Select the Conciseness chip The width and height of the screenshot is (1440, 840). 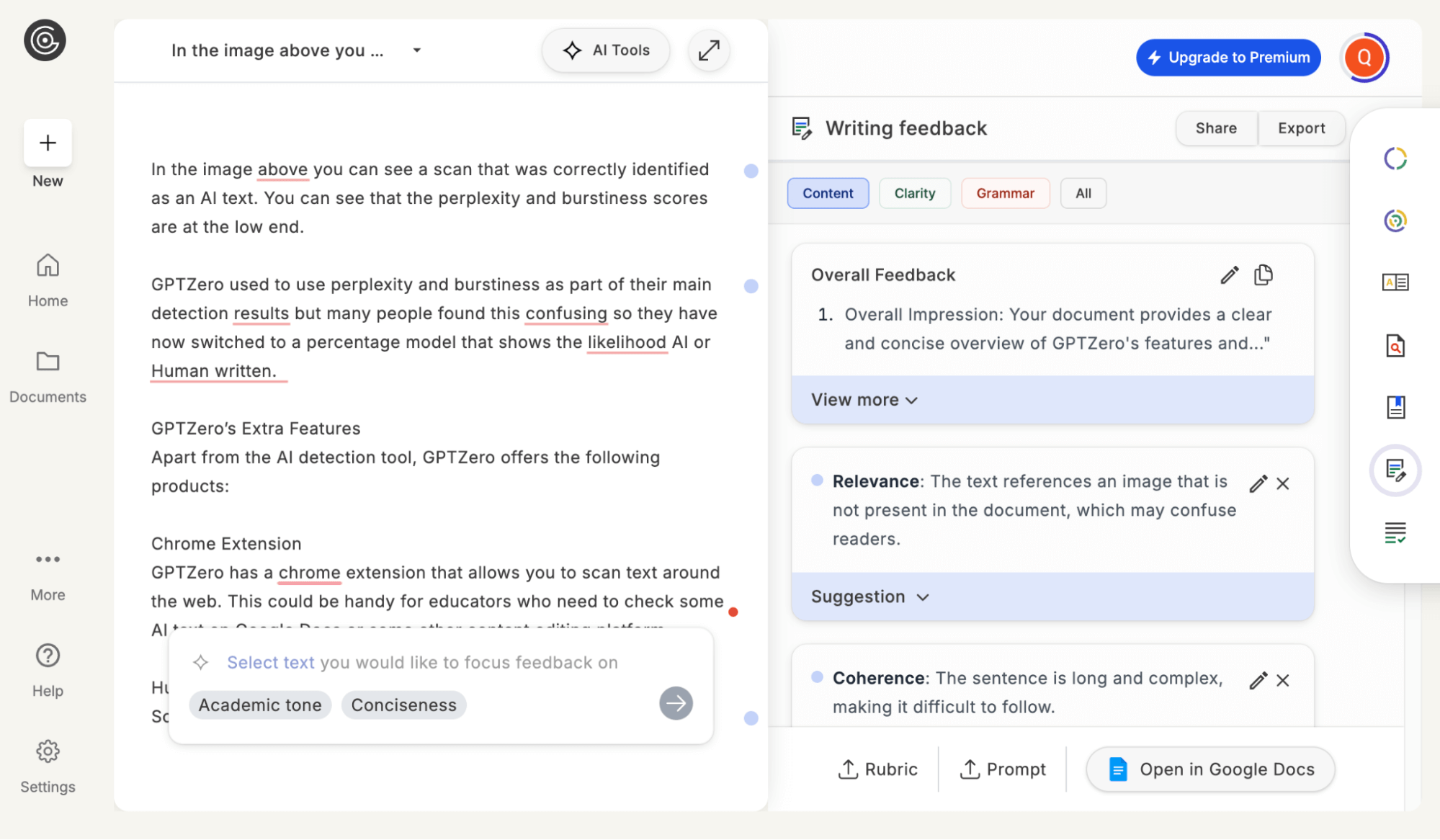403,705
